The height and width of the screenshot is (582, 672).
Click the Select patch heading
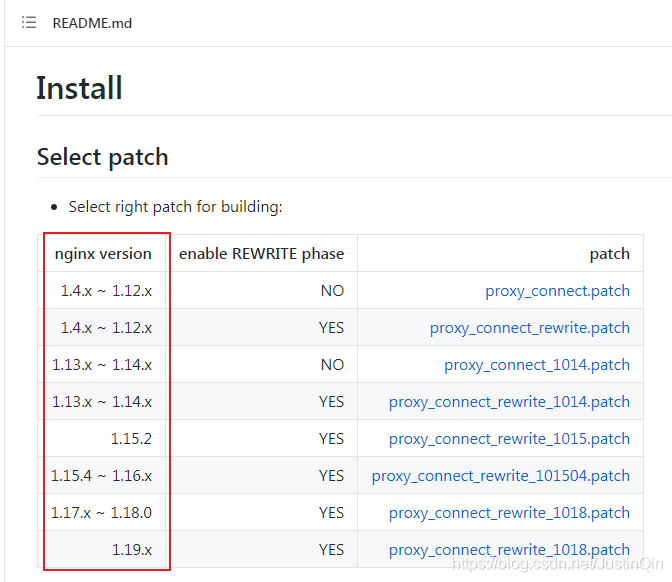(x=102, y=157)
